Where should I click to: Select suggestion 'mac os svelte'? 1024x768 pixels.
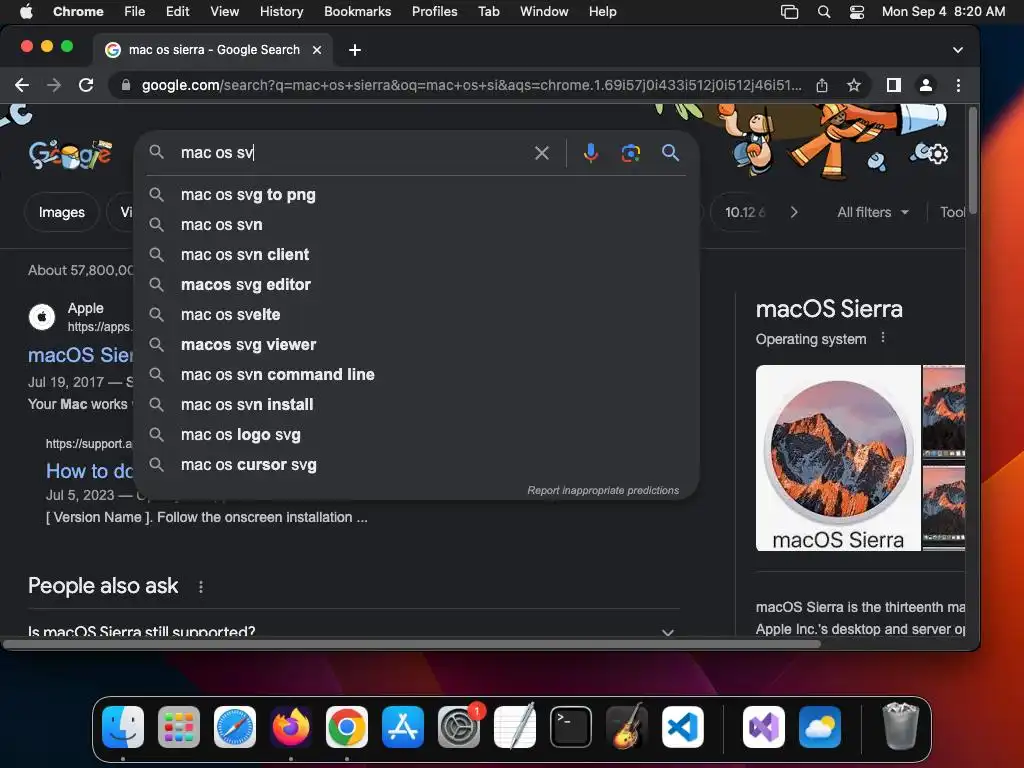click(x=416, y=315)
